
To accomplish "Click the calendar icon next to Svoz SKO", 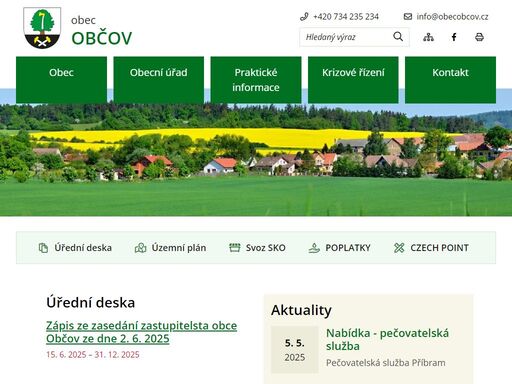I will click(x=235, y=248).
